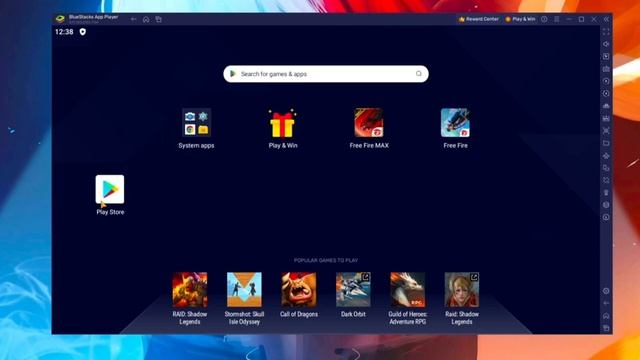
Task: Click the sidebar Android back arrow
Action: click(x=606, y=303)
